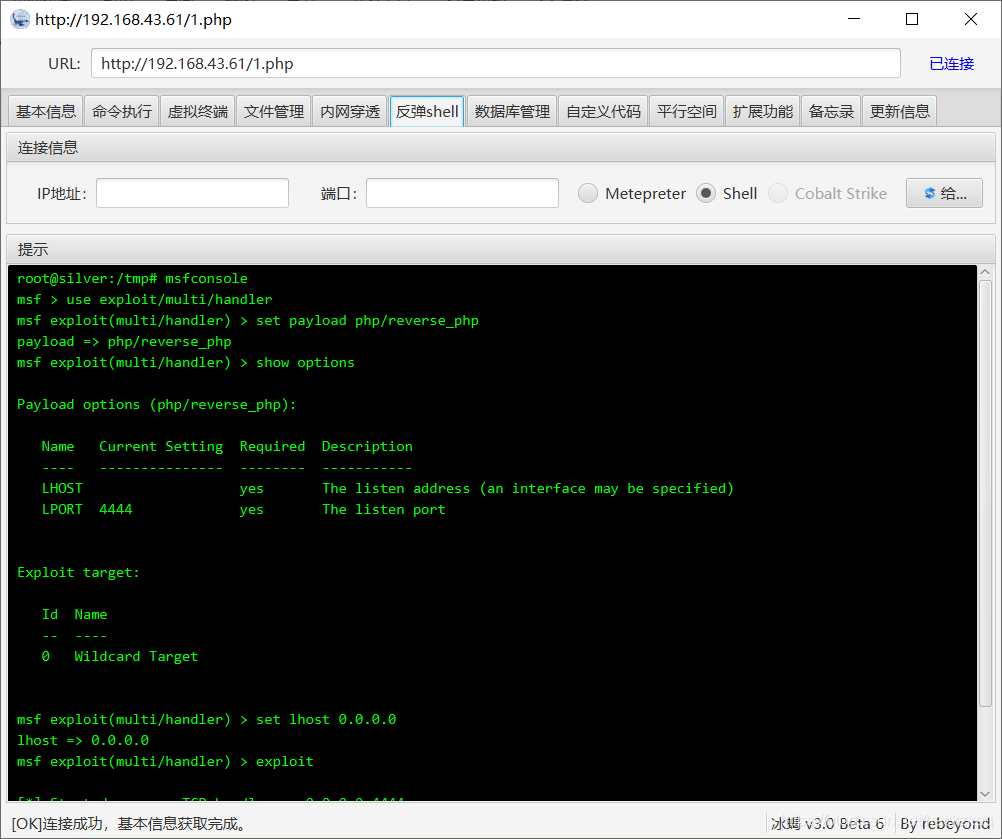This screenshot has height=839, width=1002.
Task: Go to the 扩展功能 tab
Action: 762,111
